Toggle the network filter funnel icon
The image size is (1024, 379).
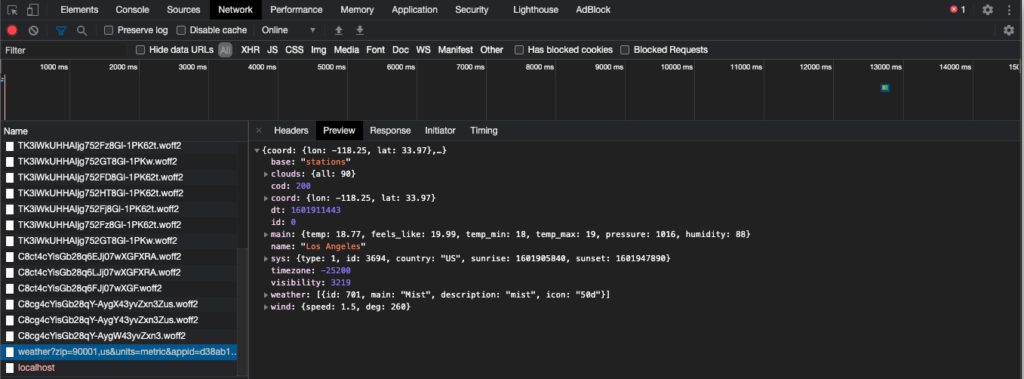pyautogui.click(x=61, y=30)
